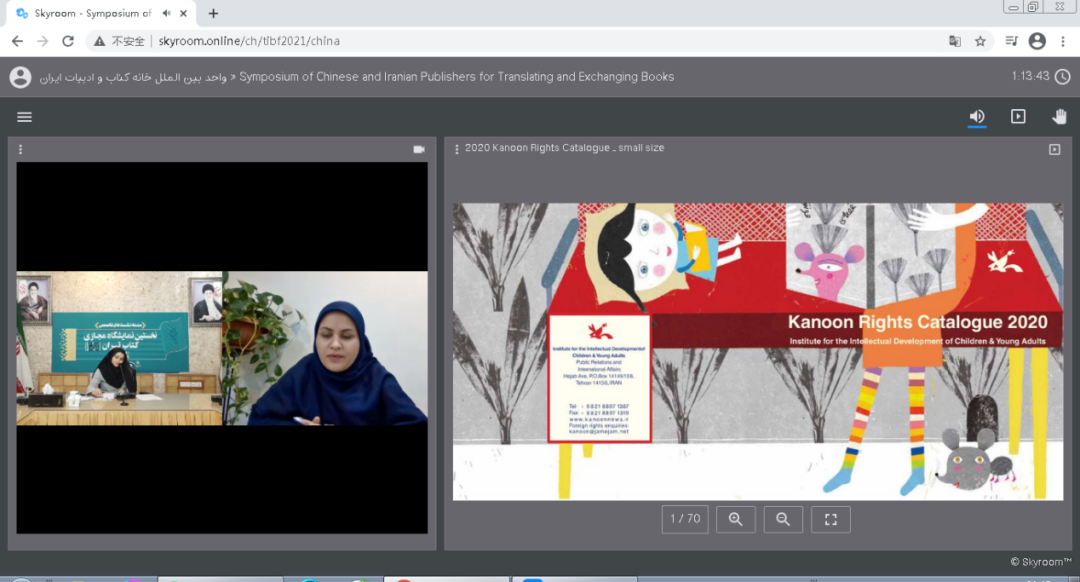Click the session timer clock icon
The height and width of the screenshot is (582, 1080).
[x=1062, y=77]
